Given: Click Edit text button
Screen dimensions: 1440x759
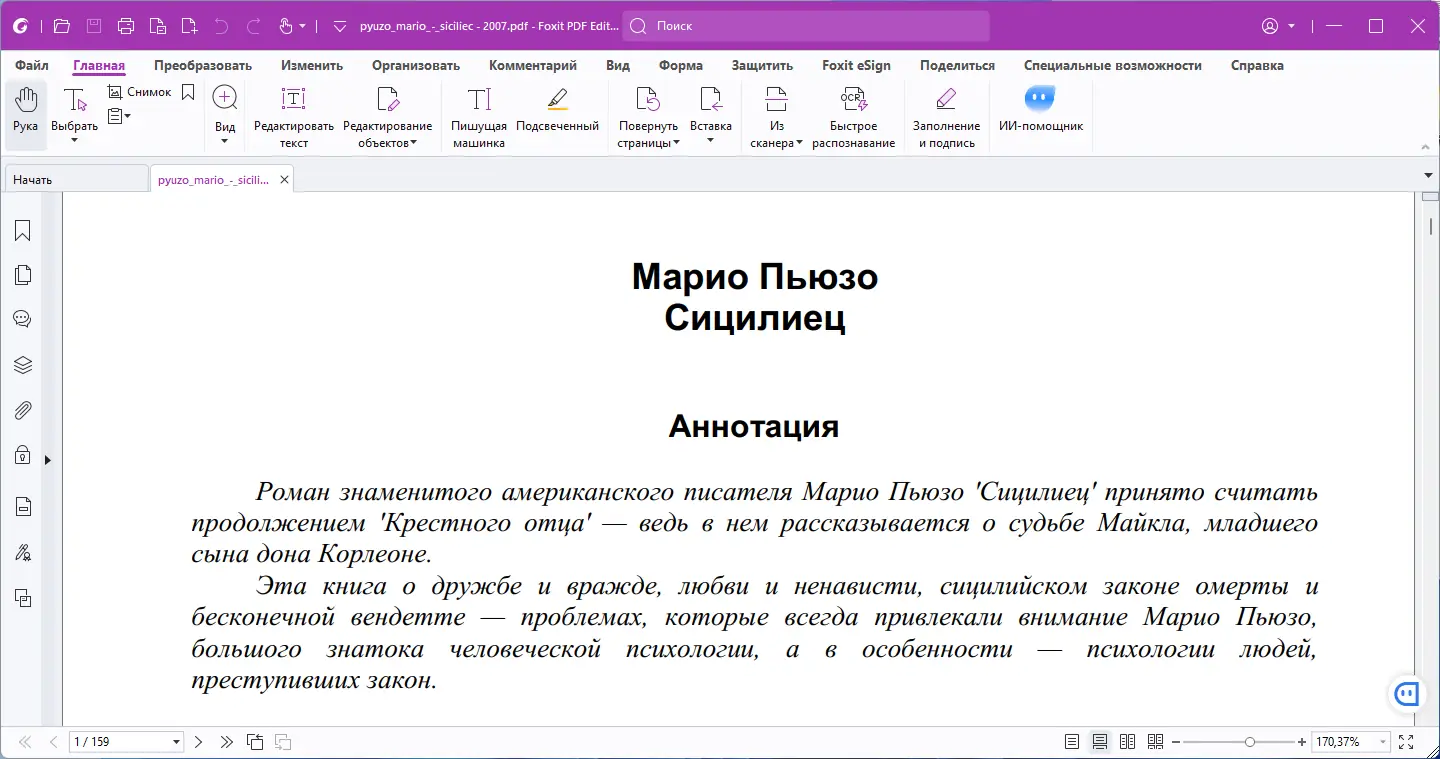Looking at the screenshot, I should [293, 117].
